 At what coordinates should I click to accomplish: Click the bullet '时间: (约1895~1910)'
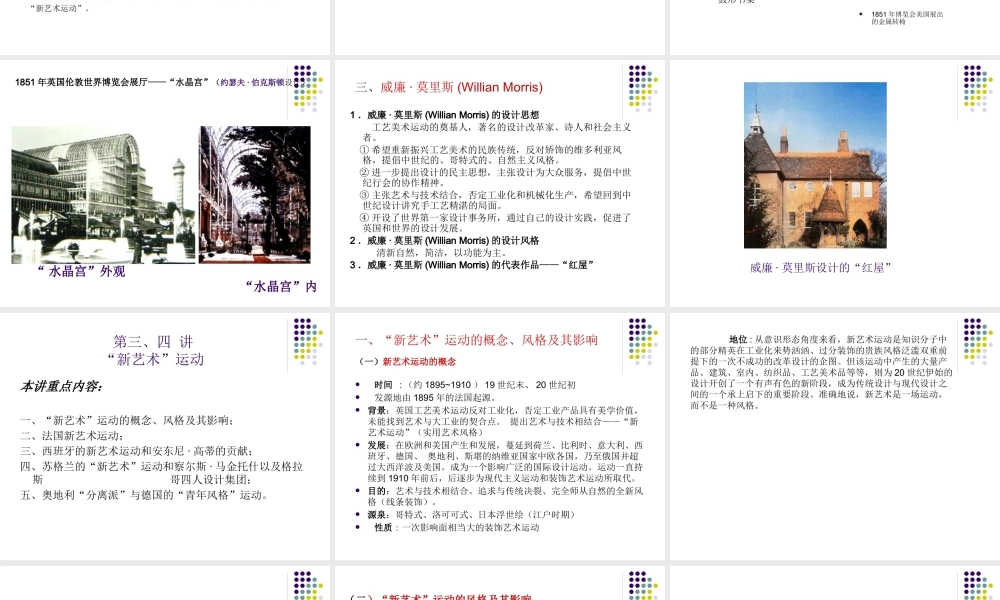[474, 384]
